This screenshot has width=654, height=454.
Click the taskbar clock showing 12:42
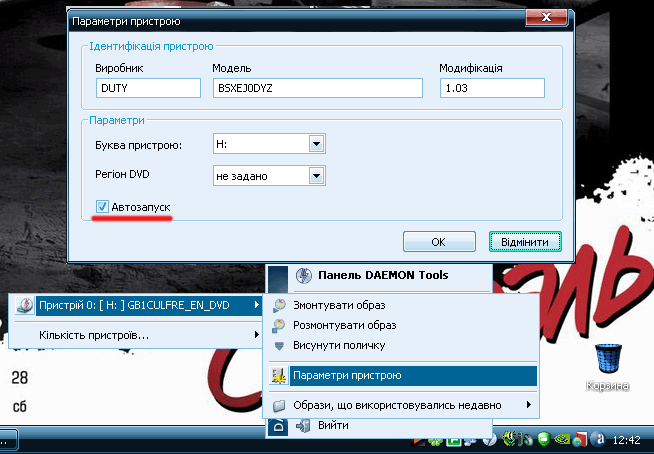(x=626, y=440)
